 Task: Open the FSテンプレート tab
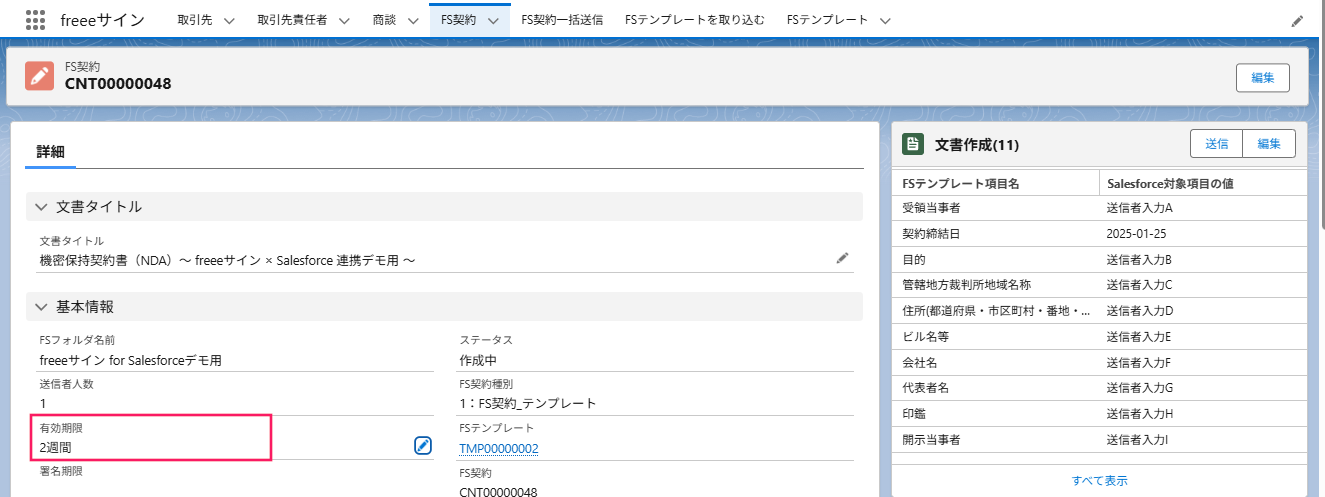[827, 20]
